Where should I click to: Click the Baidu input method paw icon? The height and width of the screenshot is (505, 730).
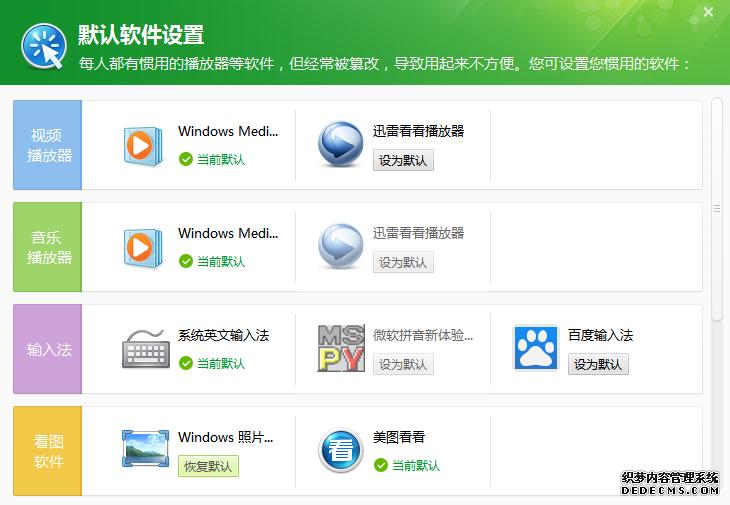click(536, 349)
